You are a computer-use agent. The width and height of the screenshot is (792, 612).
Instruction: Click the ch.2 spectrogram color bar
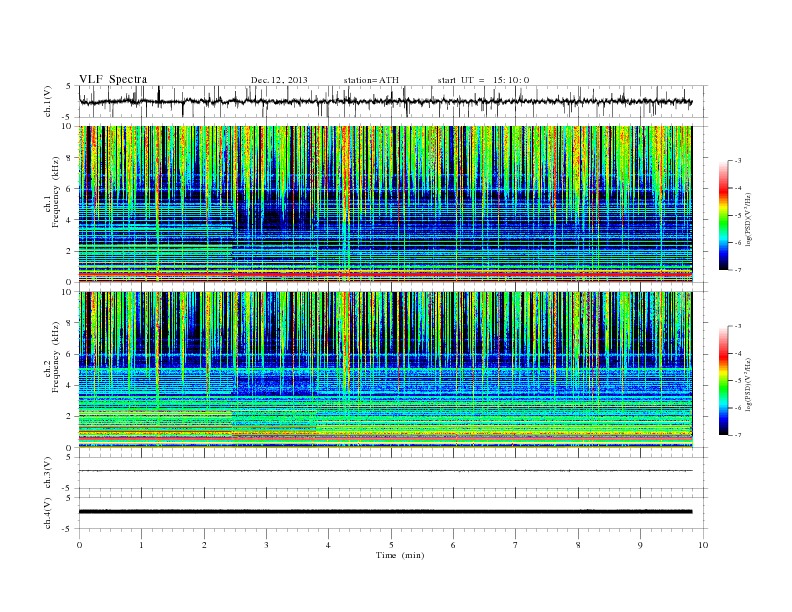(x=724, y=380)
